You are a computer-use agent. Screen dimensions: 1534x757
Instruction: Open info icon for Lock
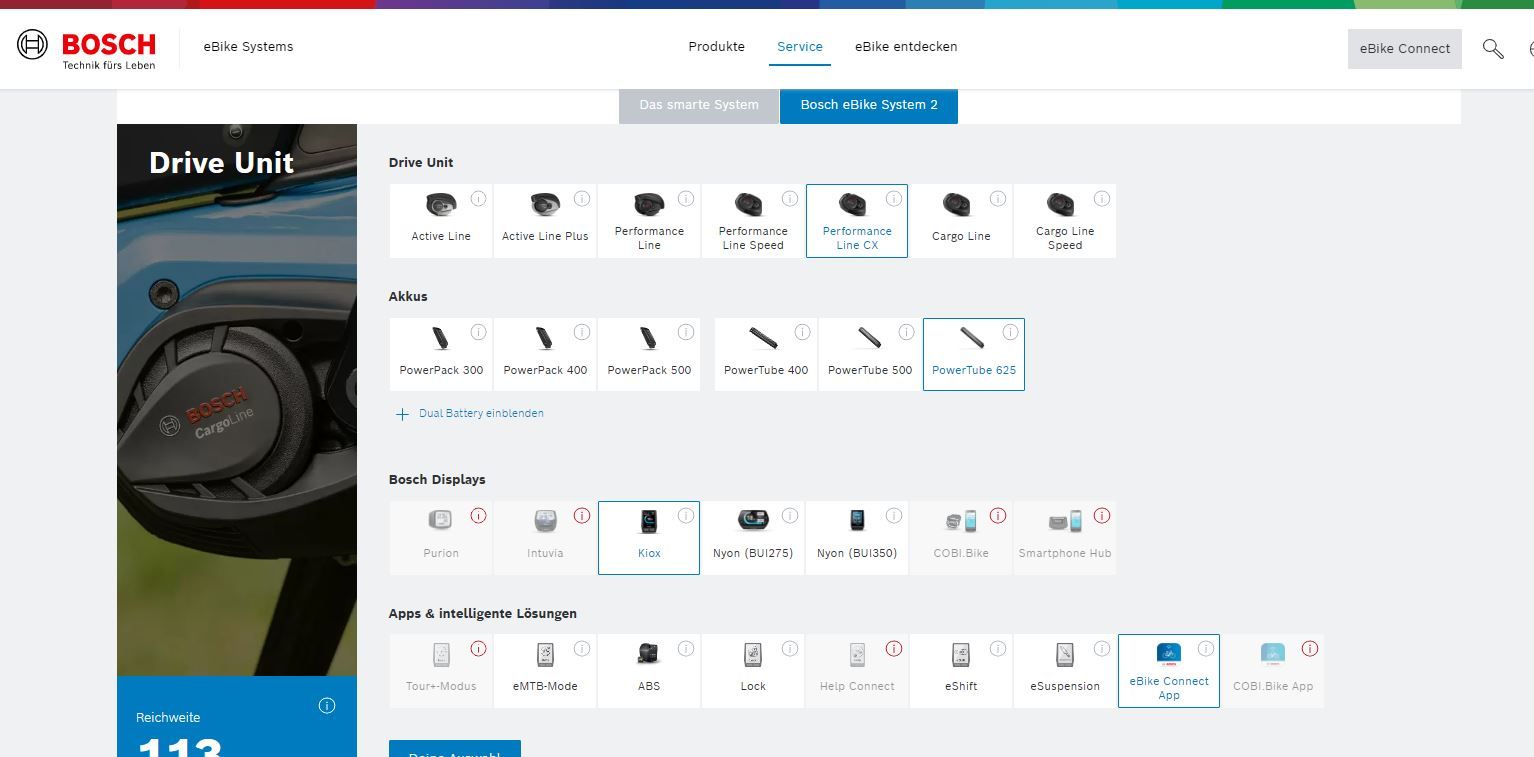point(790,648)
